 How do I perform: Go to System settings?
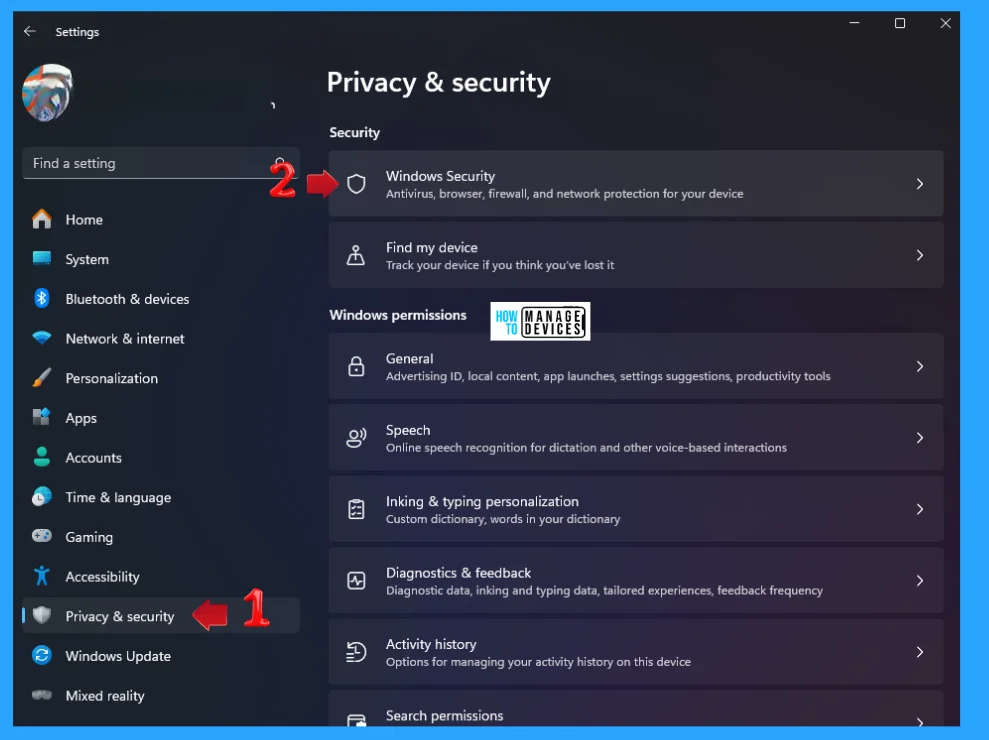[87, 259]
